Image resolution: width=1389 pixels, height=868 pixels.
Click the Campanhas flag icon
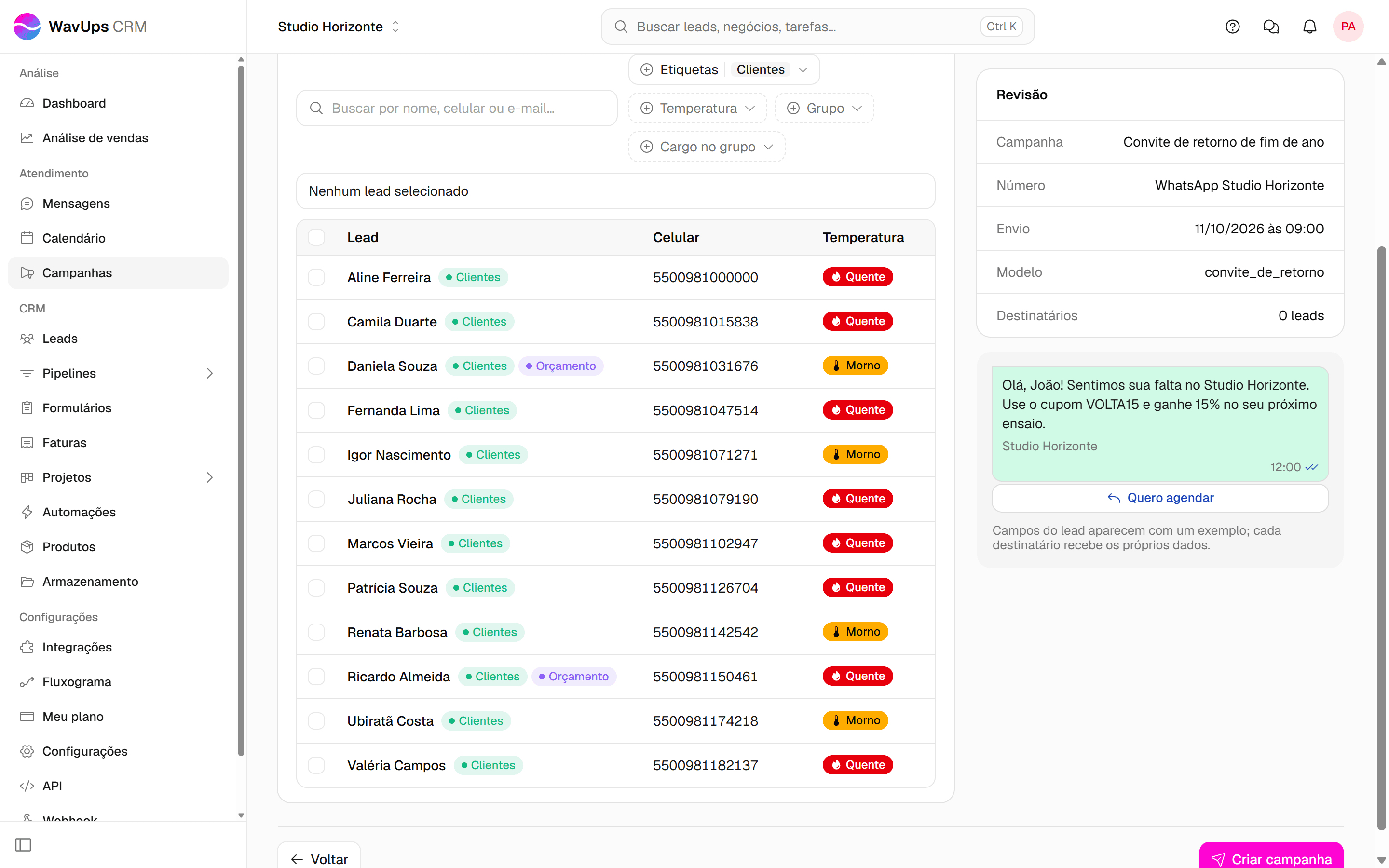pyautogui.click(x=27, y=272)
